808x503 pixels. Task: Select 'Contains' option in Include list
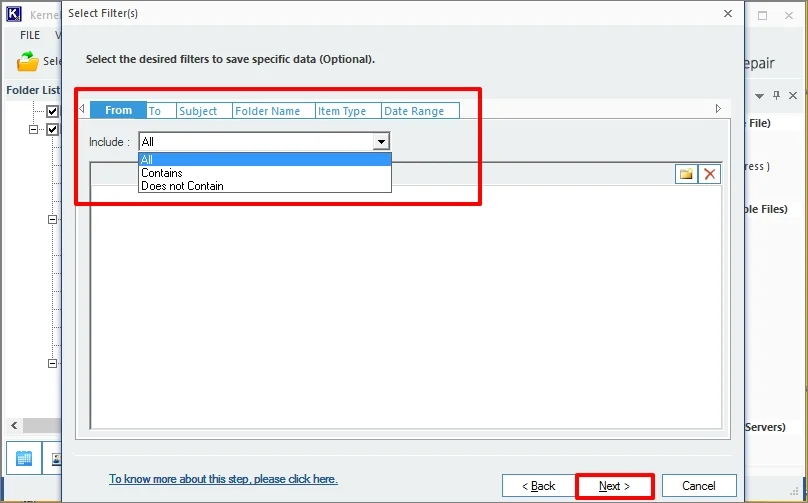coord(265,173)
